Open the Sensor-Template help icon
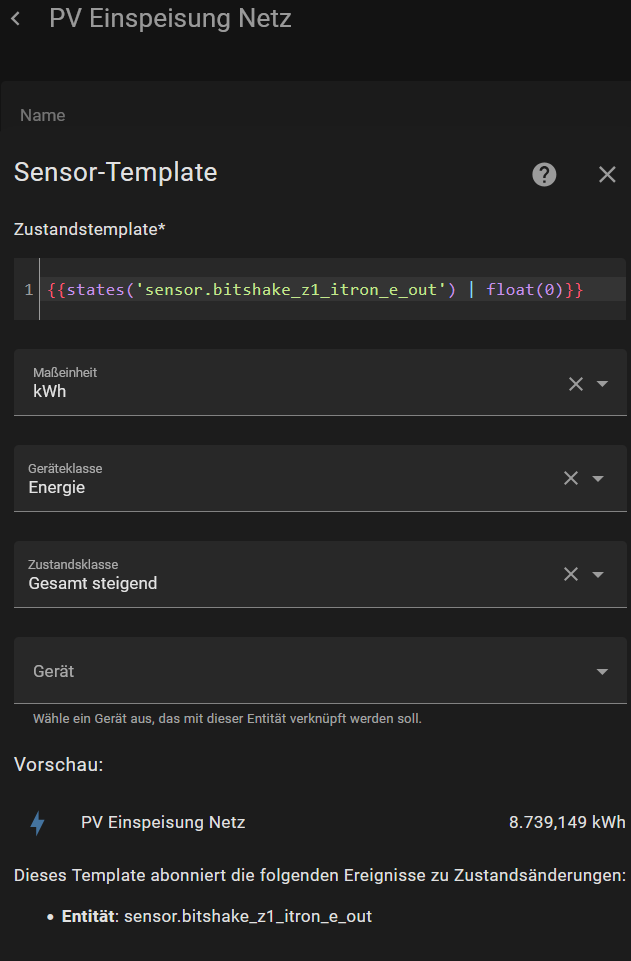 pos(544,175)
